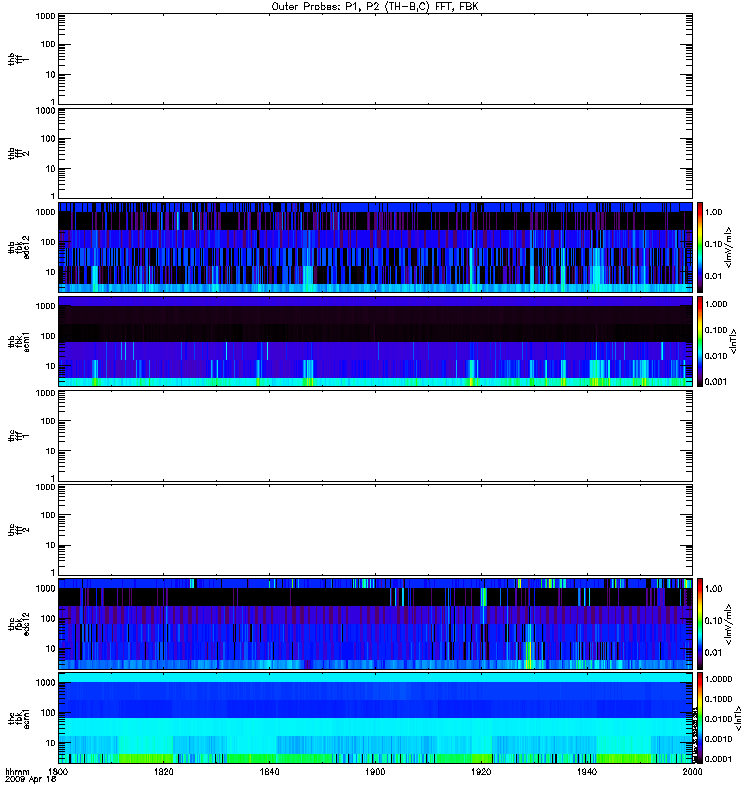Select the 1900 time axis label
750x800 pixels.
coord(375,772)
